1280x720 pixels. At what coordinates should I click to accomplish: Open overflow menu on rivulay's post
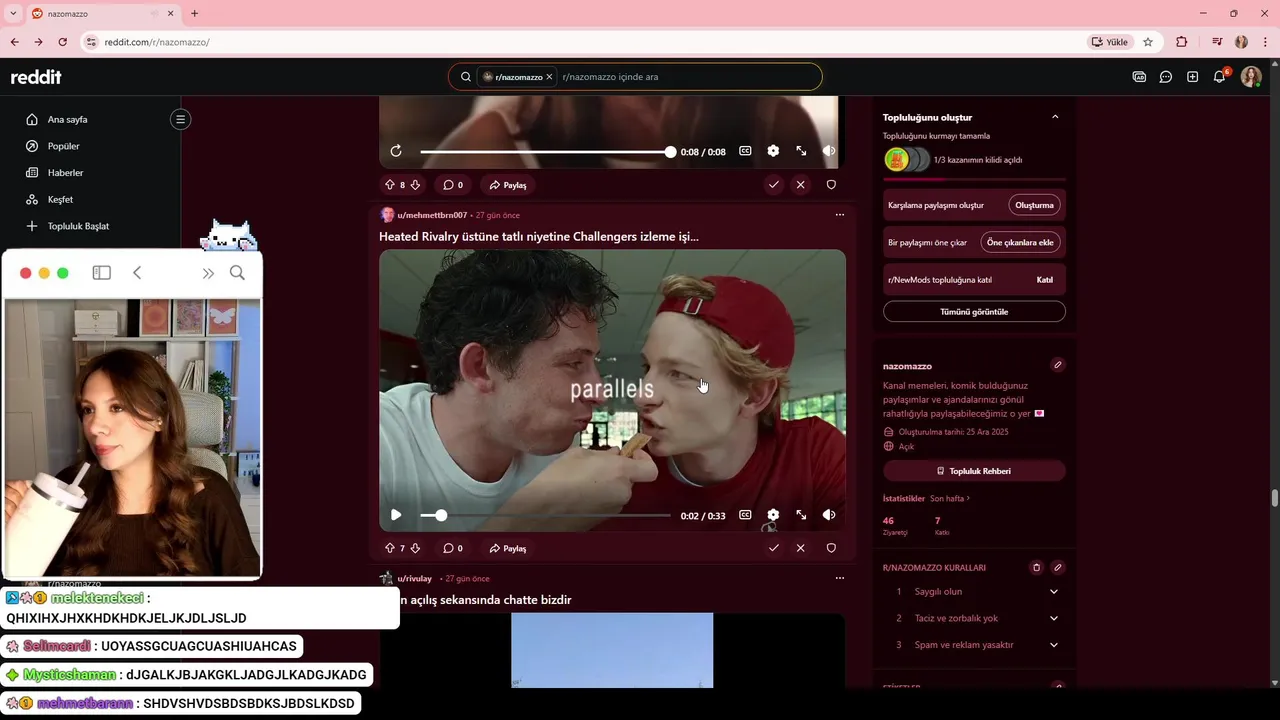(x=839, y=578)
